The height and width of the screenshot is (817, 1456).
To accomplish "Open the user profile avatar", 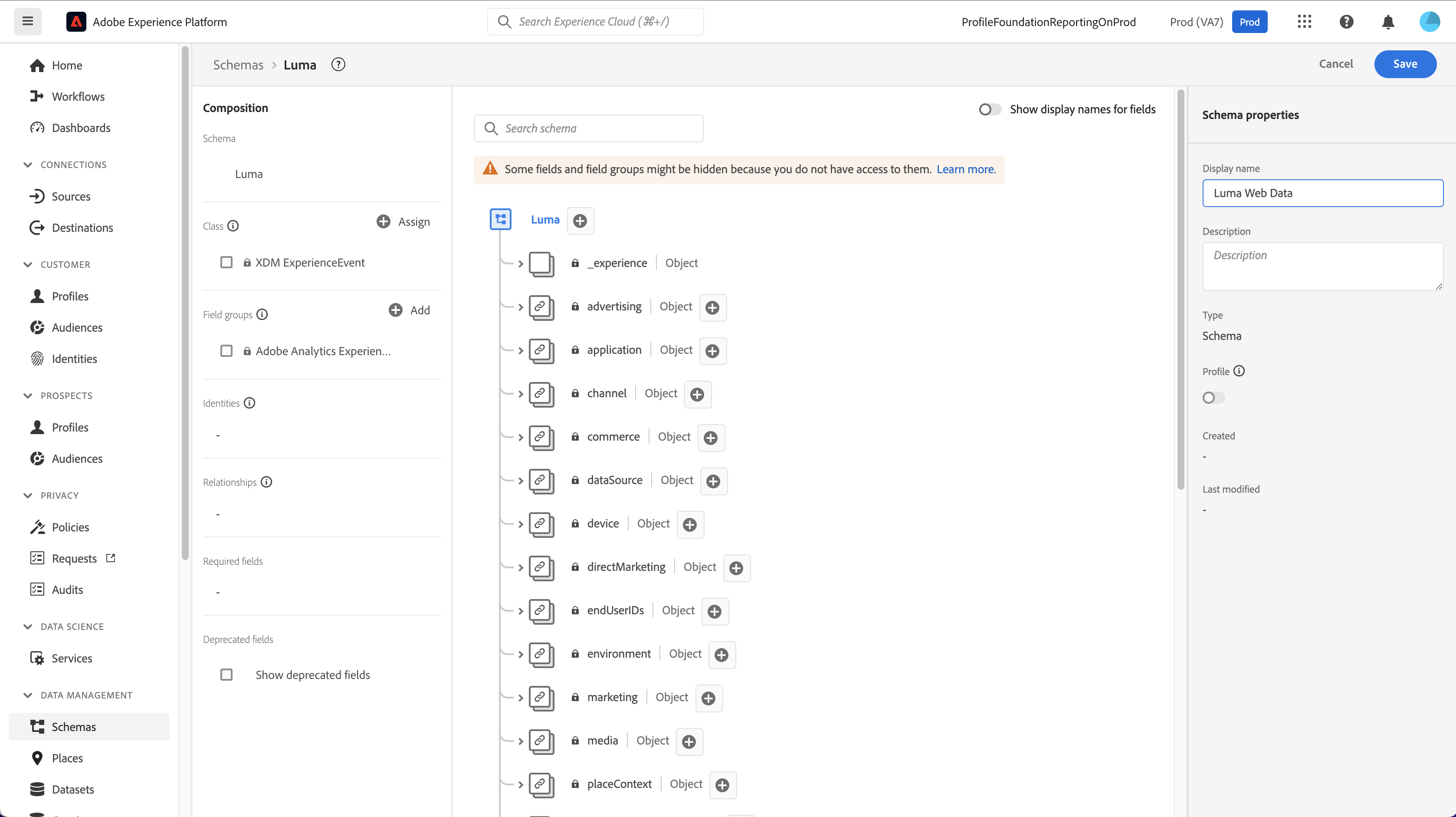I will click(1430, 21).
